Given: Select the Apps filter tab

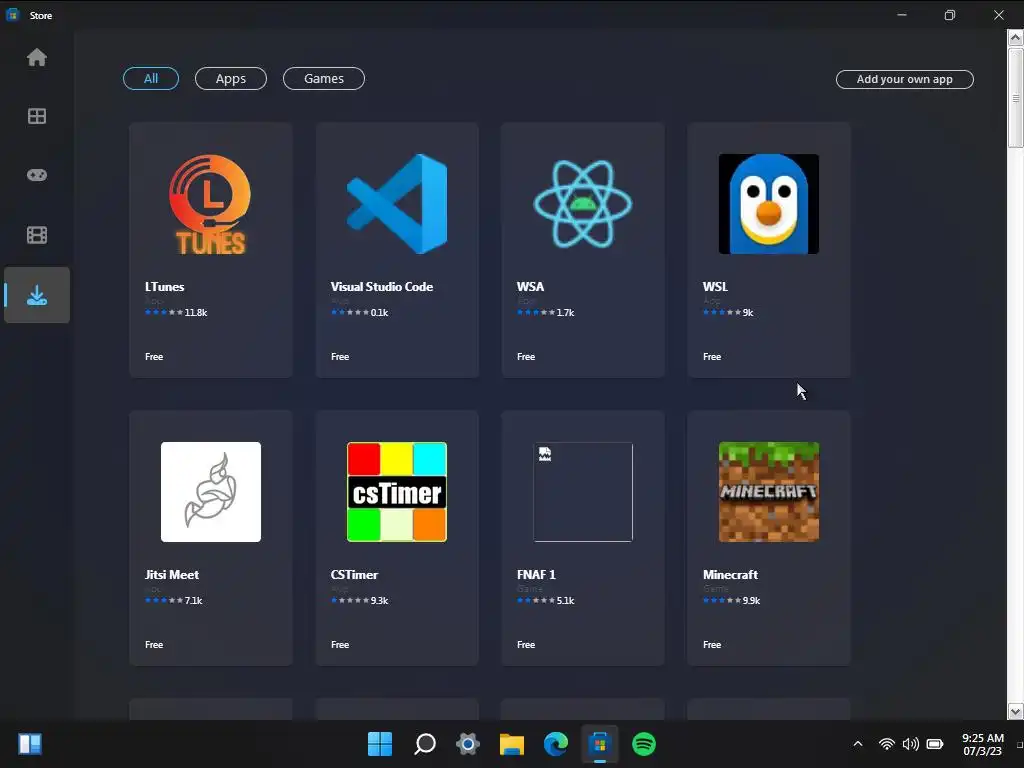Looking at the screenshot, I should [231, 78].
